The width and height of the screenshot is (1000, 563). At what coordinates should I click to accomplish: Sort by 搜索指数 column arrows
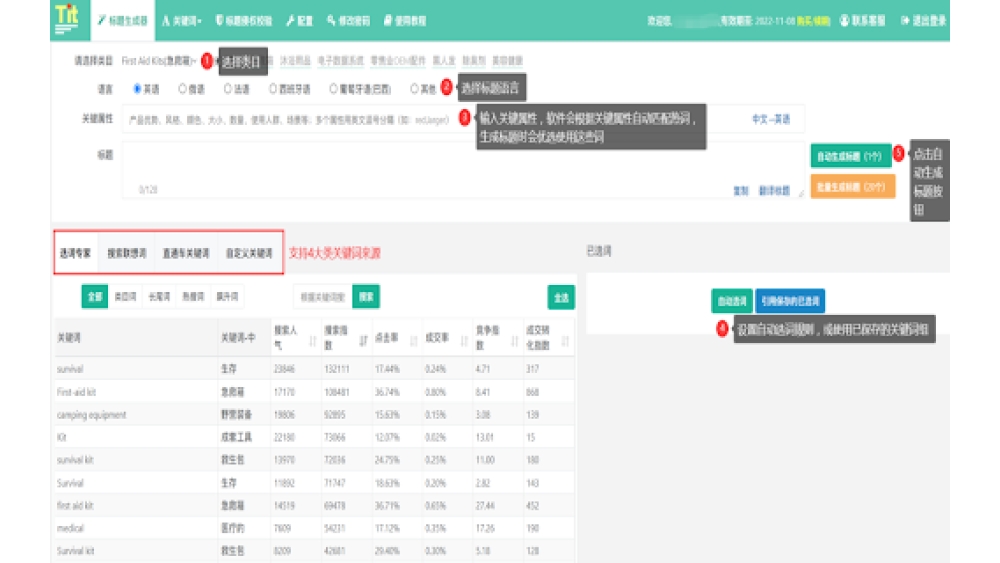point(363,341)
